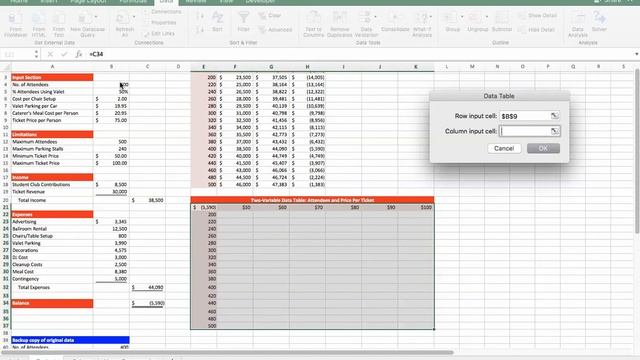Open the Data Analysis tool
The width and height of the screenshot is (640, 360).
[x=578, y=24]
